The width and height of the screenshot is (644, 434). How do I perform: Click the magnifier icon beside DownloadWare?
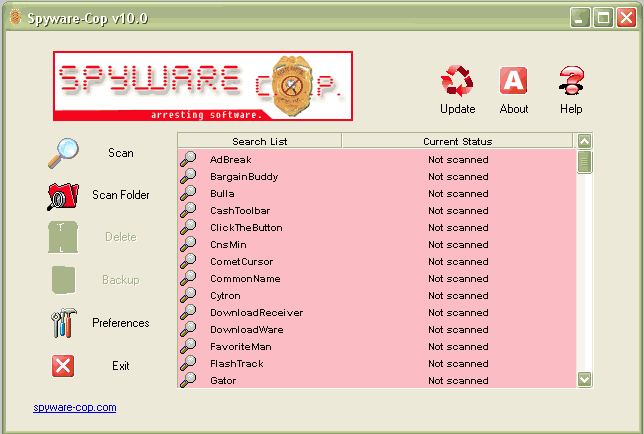point(188,329)
